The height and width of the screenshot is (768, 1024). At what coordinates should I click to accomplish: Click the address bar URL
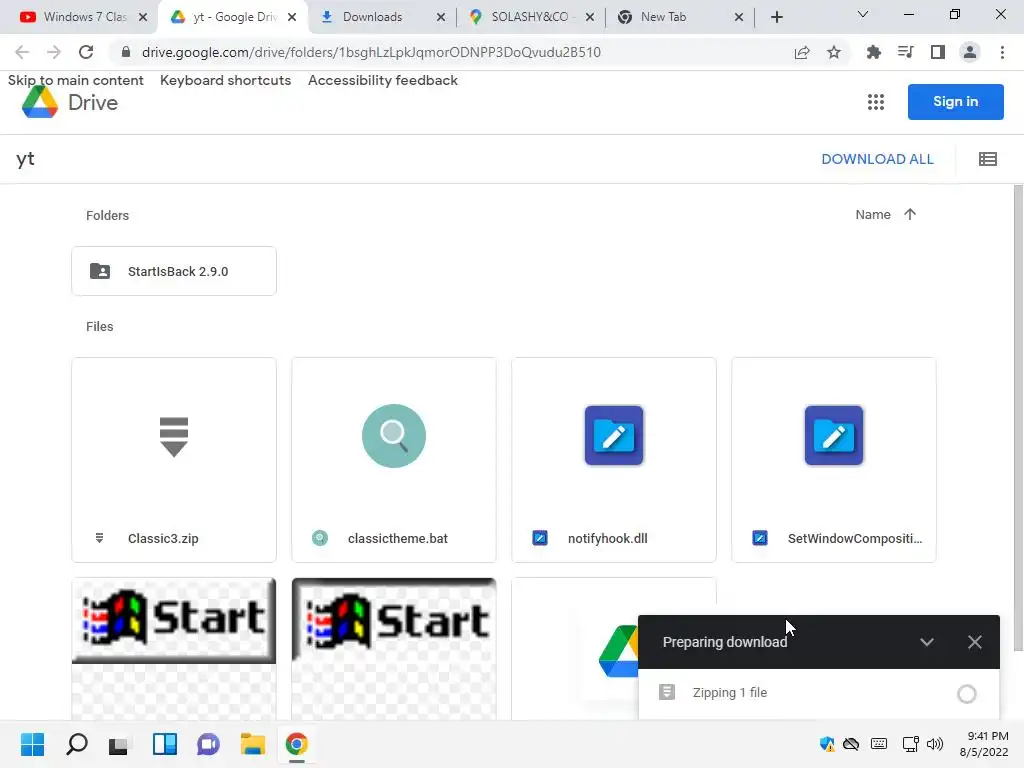(x=371, y=52)
